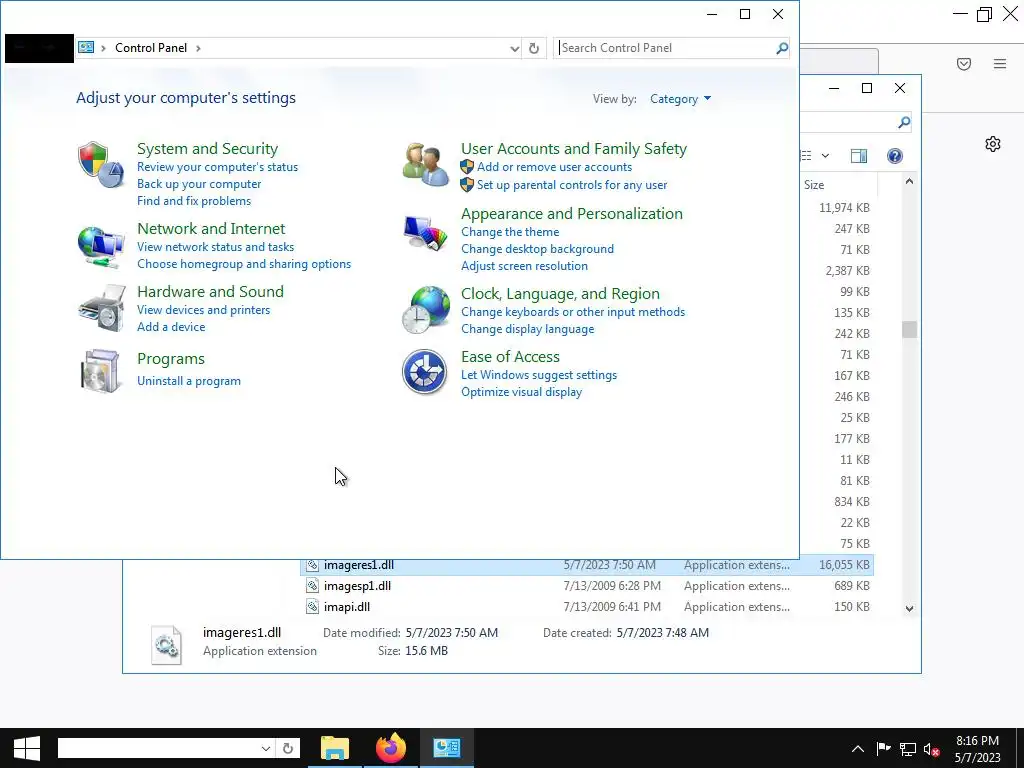Open Explorer view options dropdown arrow
This screenshot has width=1024, height=768.
[x=825, y=155]
